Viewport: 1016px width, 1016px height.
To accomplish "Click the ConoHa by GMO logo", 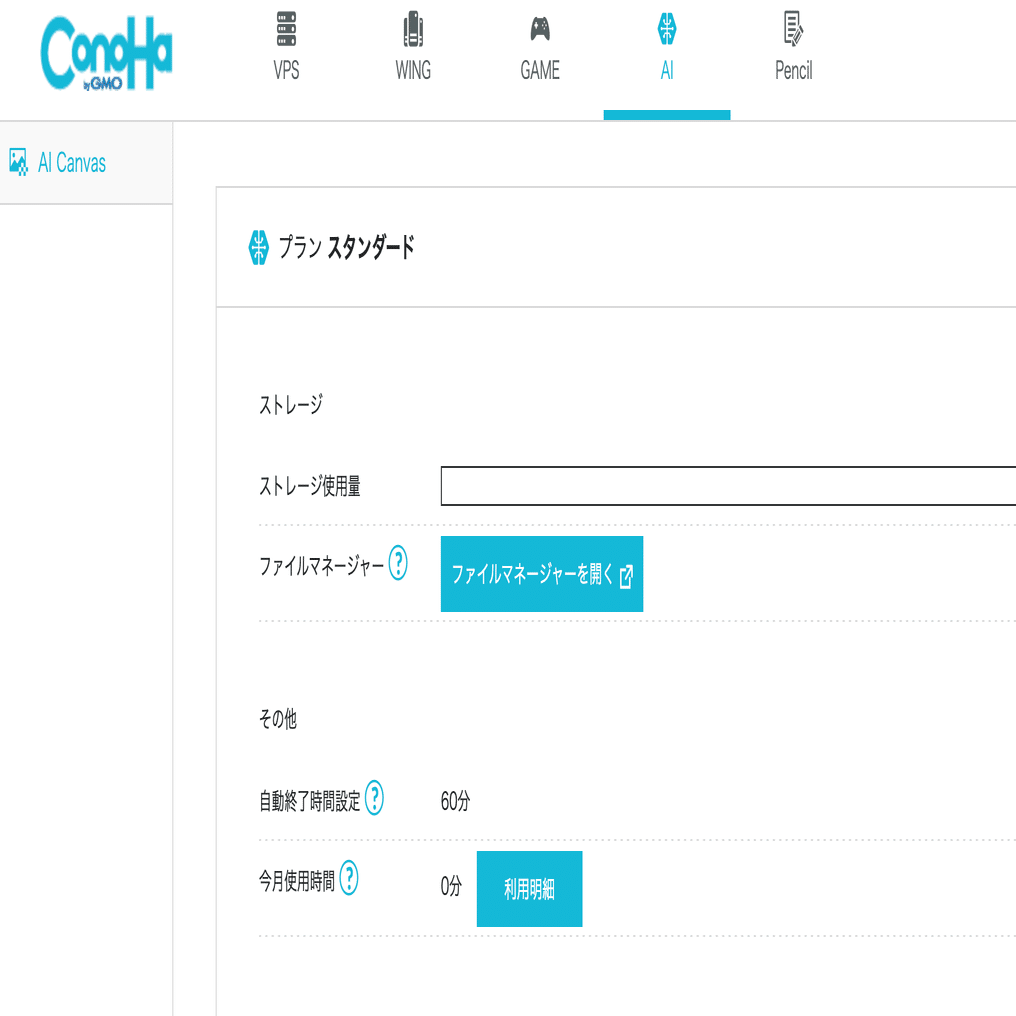I will point(106,54).
